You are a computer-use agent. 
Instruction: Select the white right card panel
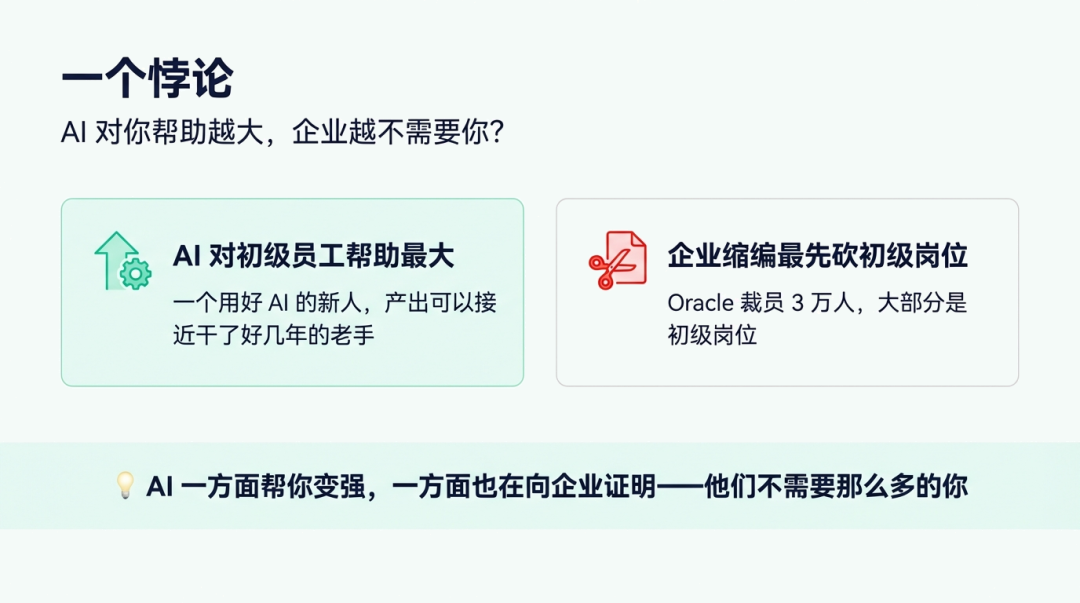click(x=787, y=292)
